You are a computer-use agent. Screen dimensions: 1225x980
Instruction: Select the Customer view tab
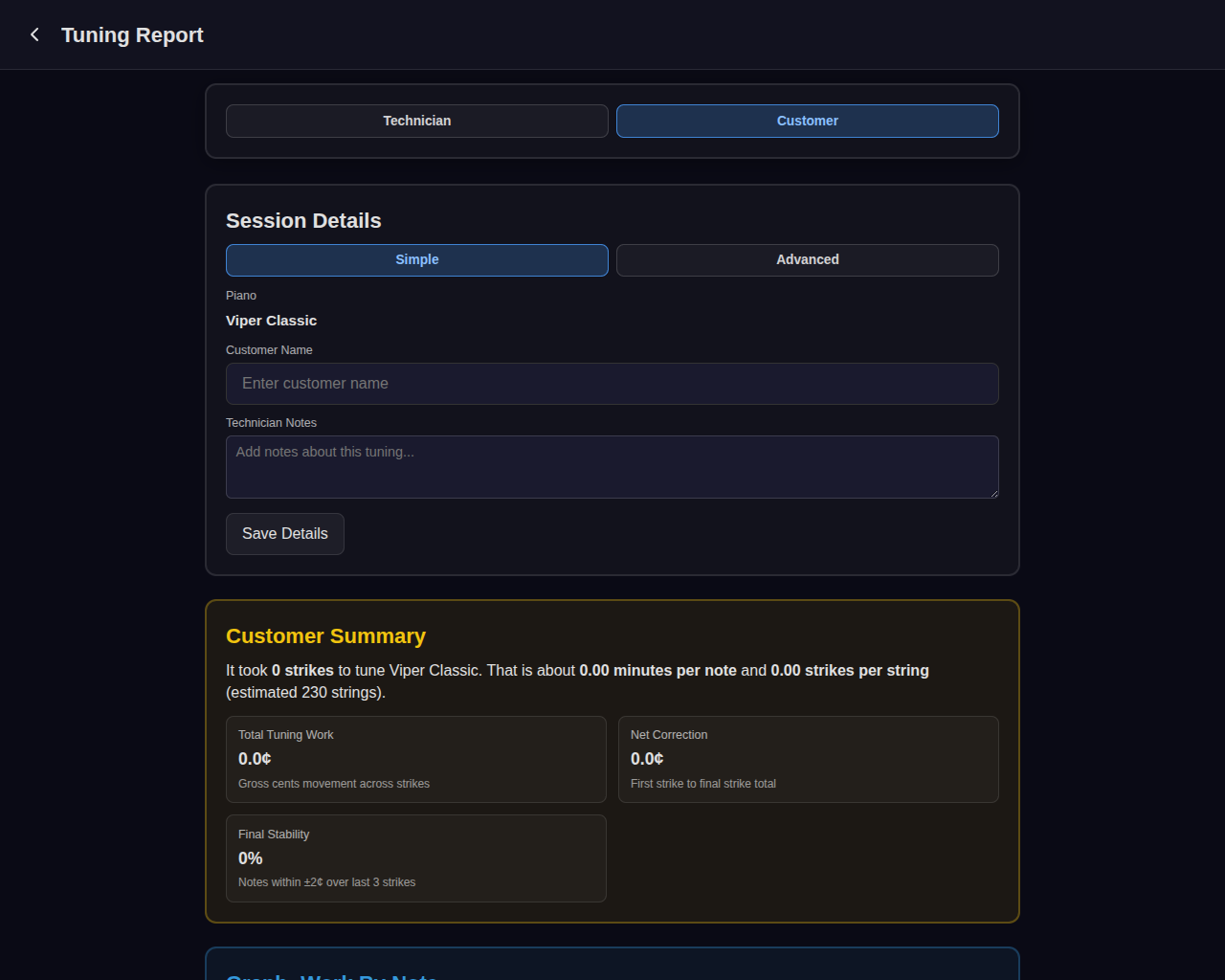click(807, 121)
